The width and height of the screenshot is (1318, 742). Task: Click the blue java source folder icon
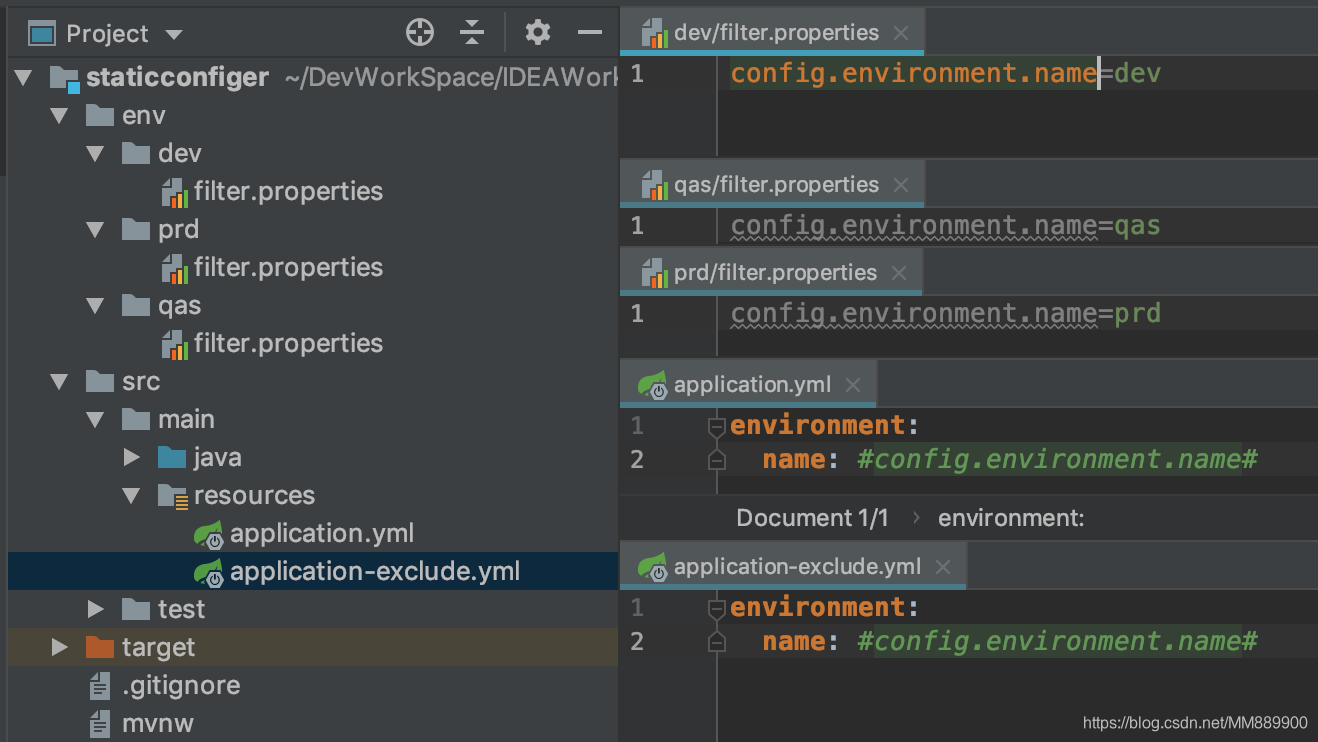172,457
